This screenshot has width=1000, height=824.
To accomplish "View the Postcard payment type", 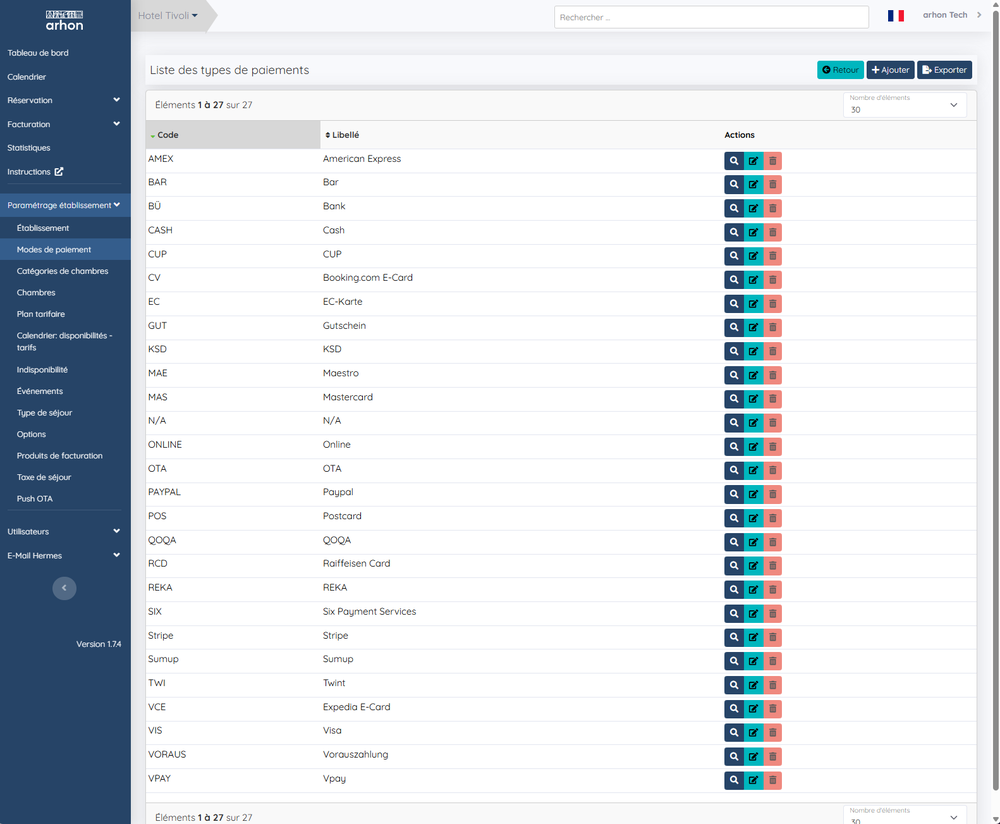I will (x=734, y=518).
